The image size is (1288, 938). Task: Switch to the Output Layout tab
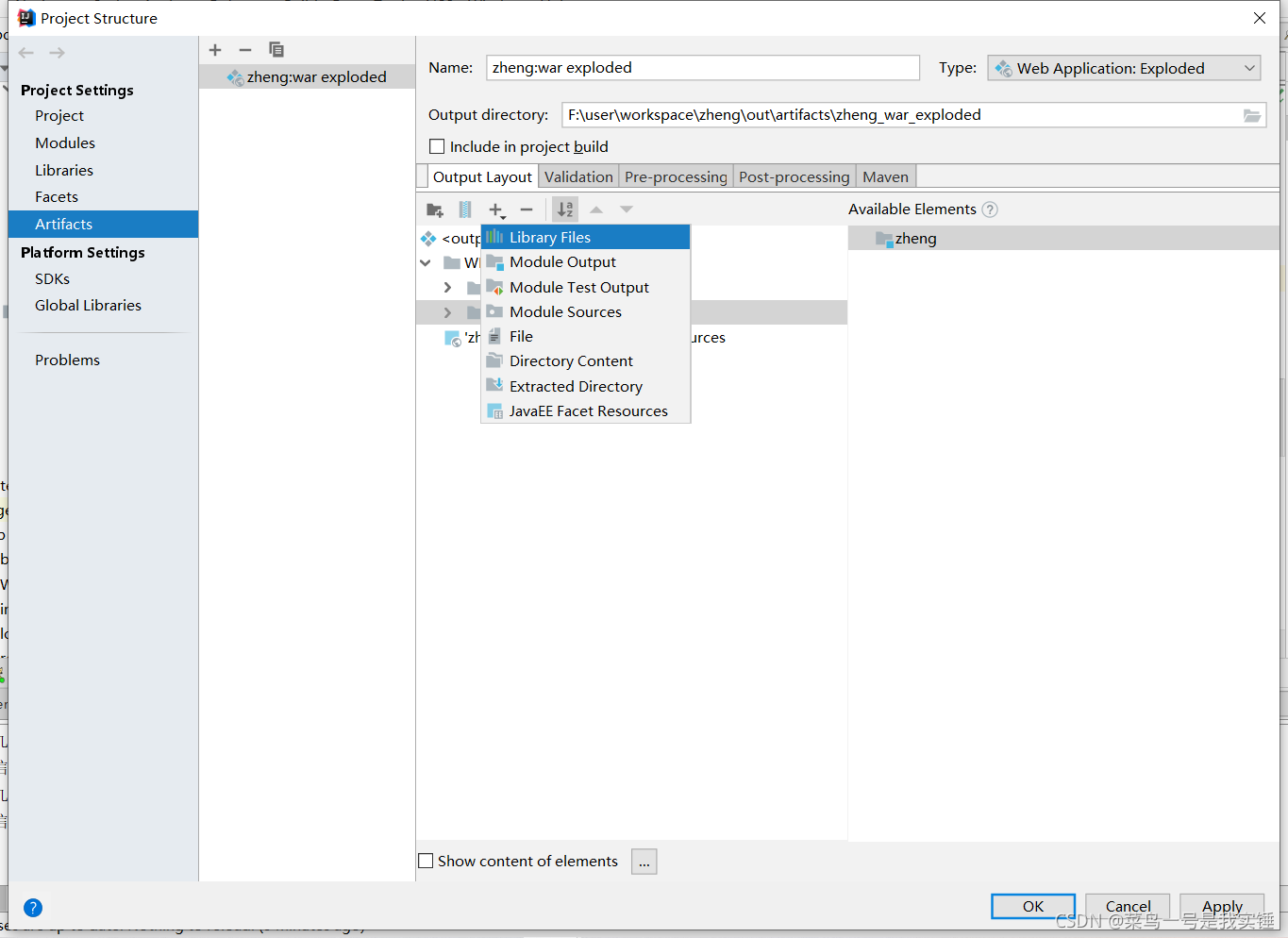click(482, 176)
